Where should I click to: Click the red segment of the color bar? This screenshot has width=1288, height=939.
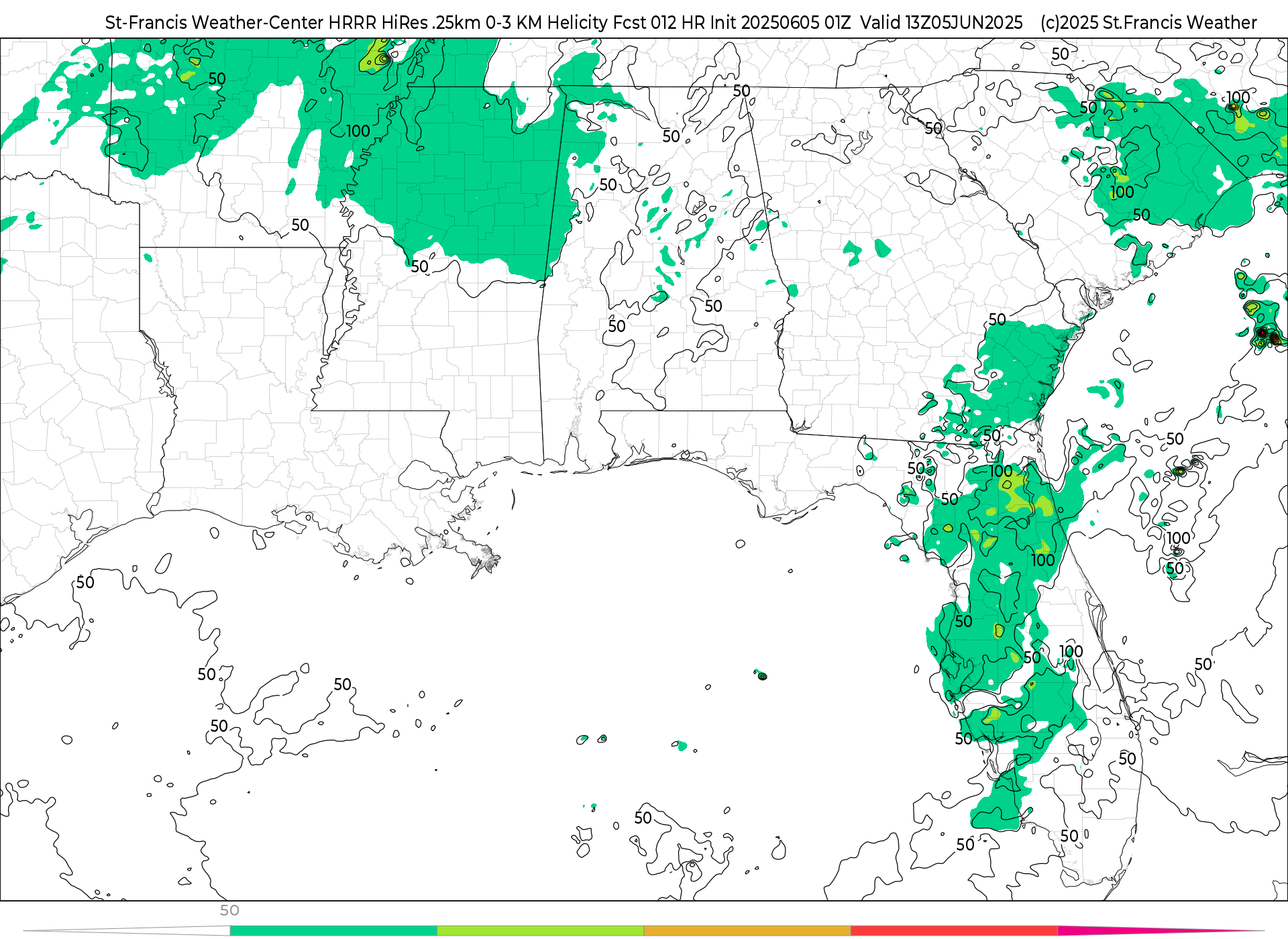(954, 931)
